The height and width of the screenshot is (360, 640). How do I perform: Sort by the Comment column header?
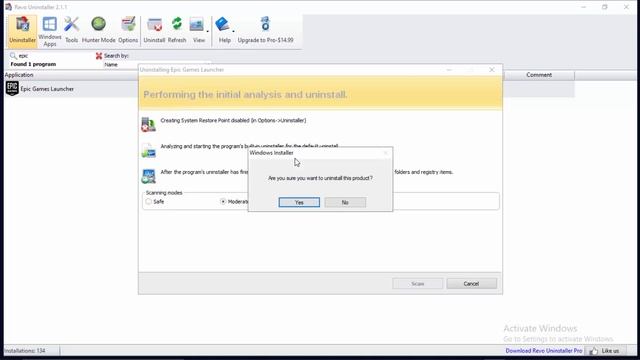pos(539,75)
